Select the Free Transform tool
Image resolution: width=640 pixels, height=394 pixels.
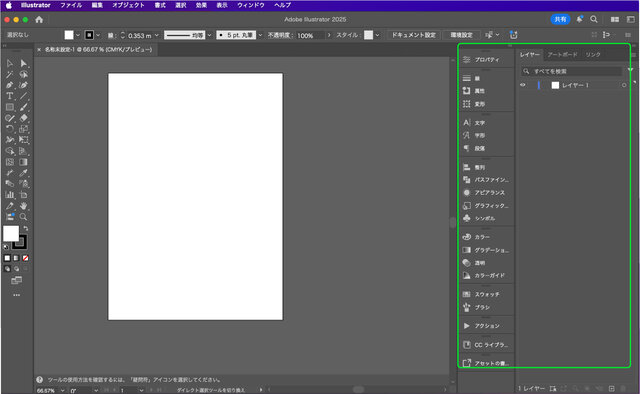[x=24, y=140]
